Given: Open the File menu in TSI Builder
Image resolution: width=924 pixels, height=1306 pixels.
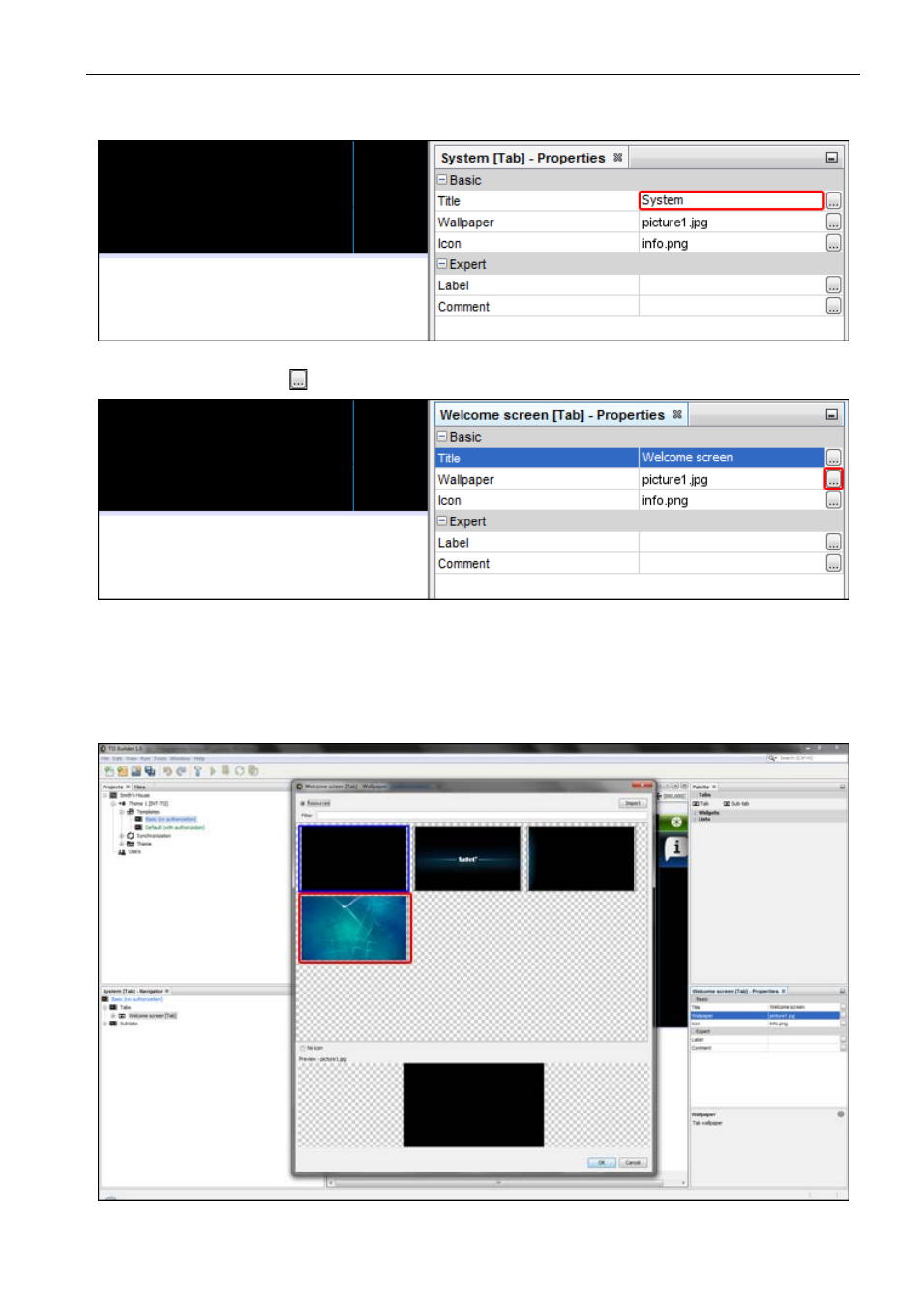Looking at the screenshot, I should [x=104, y=759].
